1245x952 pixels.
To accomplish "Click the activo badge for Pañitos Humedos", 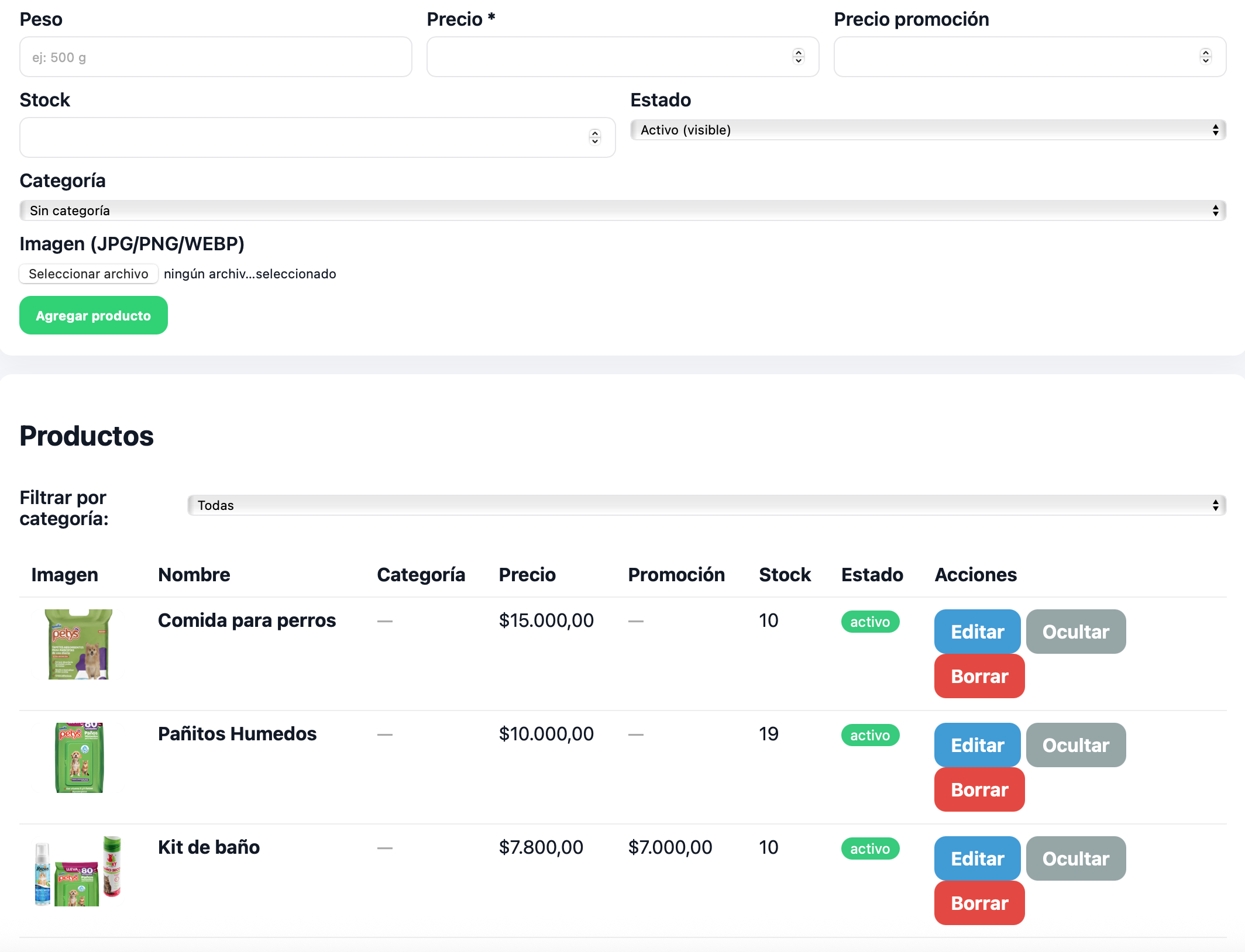I will coord(870,735).
